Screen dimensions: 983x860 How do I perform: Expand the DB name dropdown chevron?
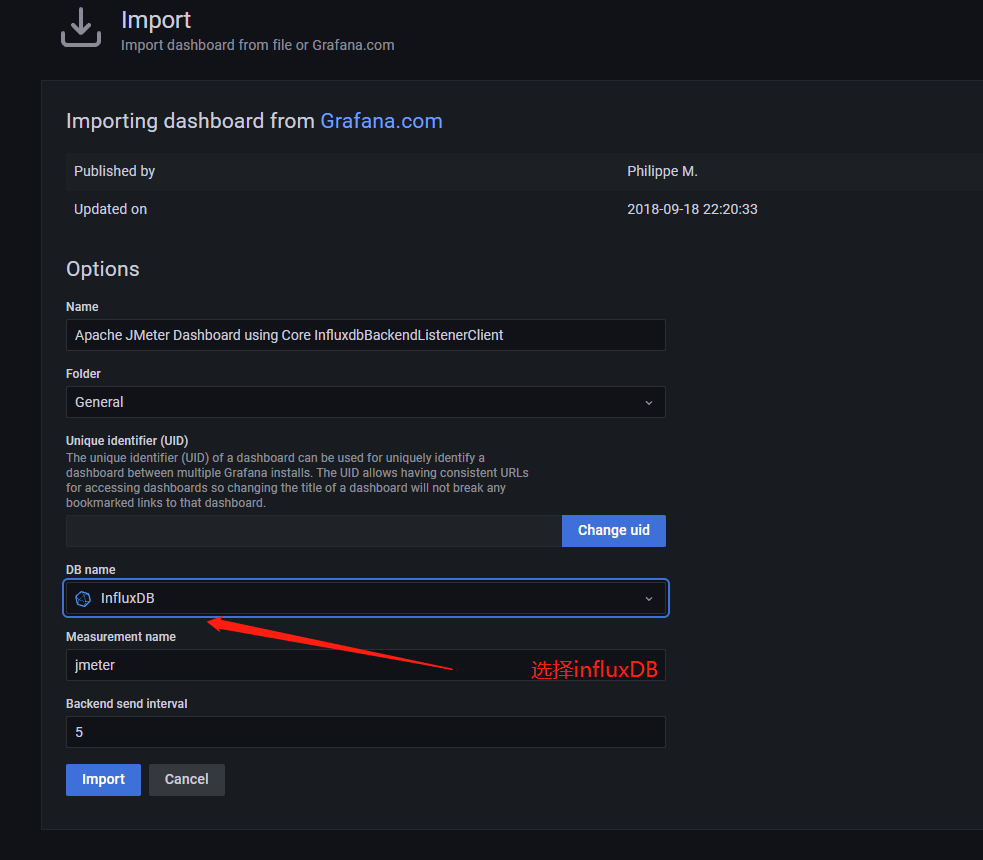649,599
